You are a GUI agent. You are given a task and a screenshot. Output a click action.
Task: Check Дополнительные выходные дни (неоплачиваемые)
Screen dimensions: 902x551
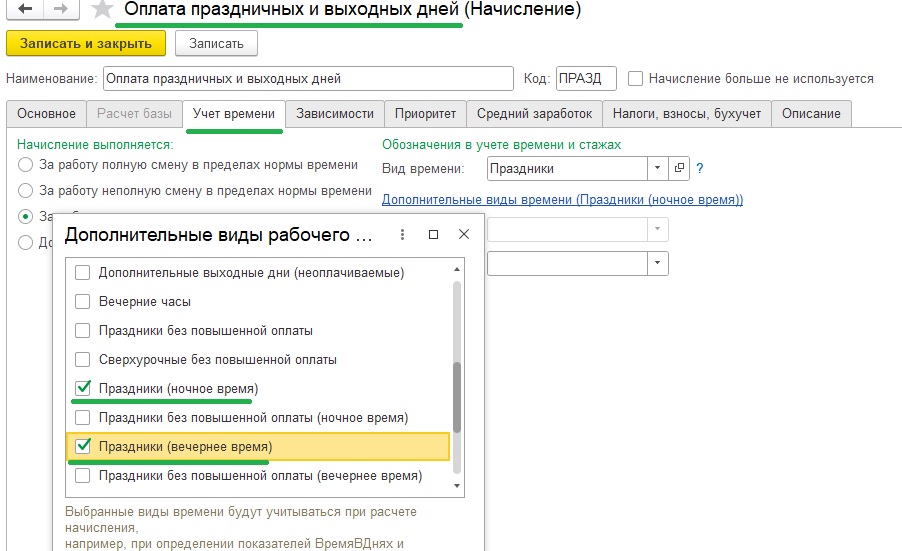tap(83, 273)
